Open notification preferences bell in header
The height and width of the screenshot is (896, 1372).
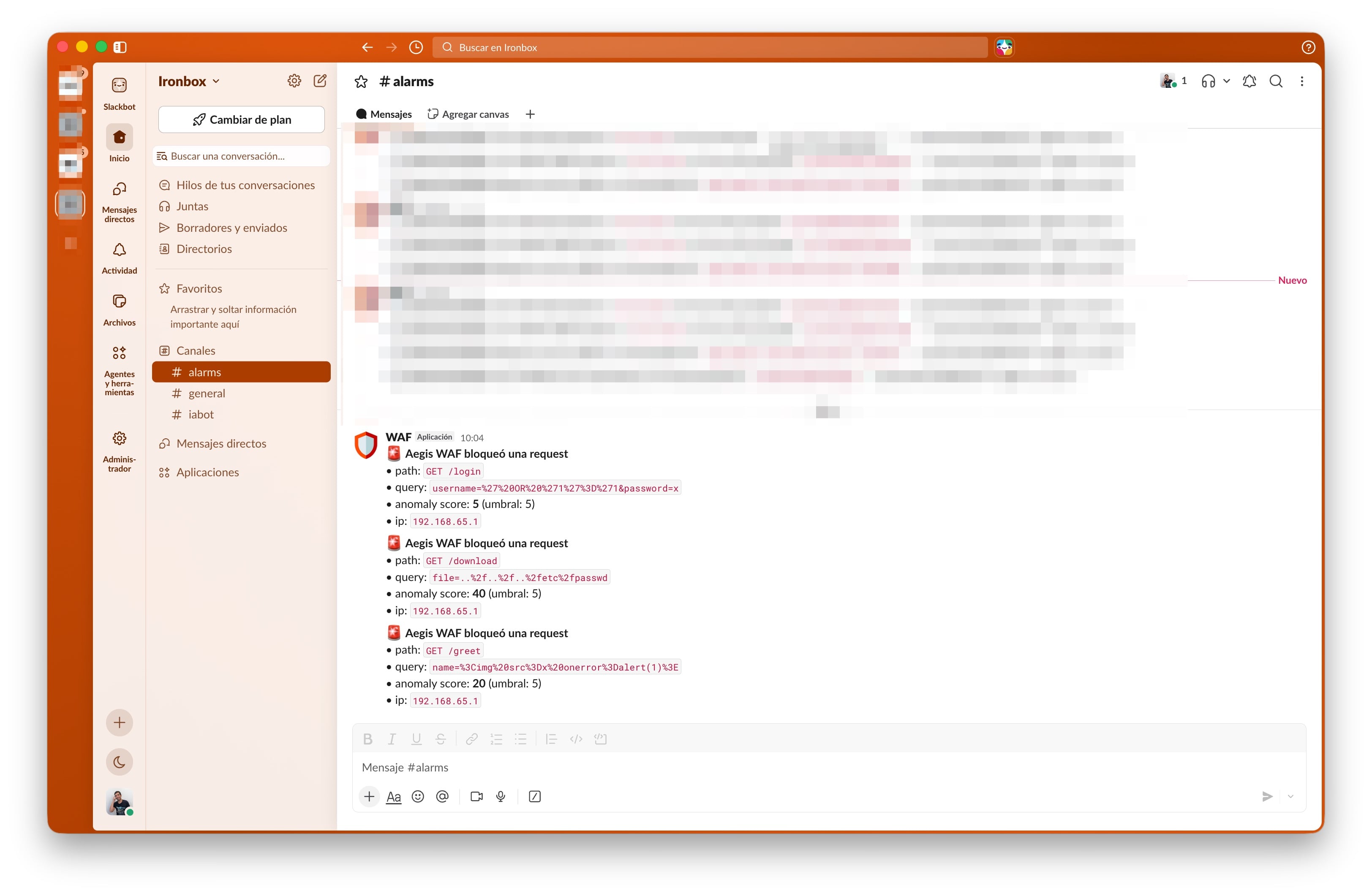coord(1249,81)
